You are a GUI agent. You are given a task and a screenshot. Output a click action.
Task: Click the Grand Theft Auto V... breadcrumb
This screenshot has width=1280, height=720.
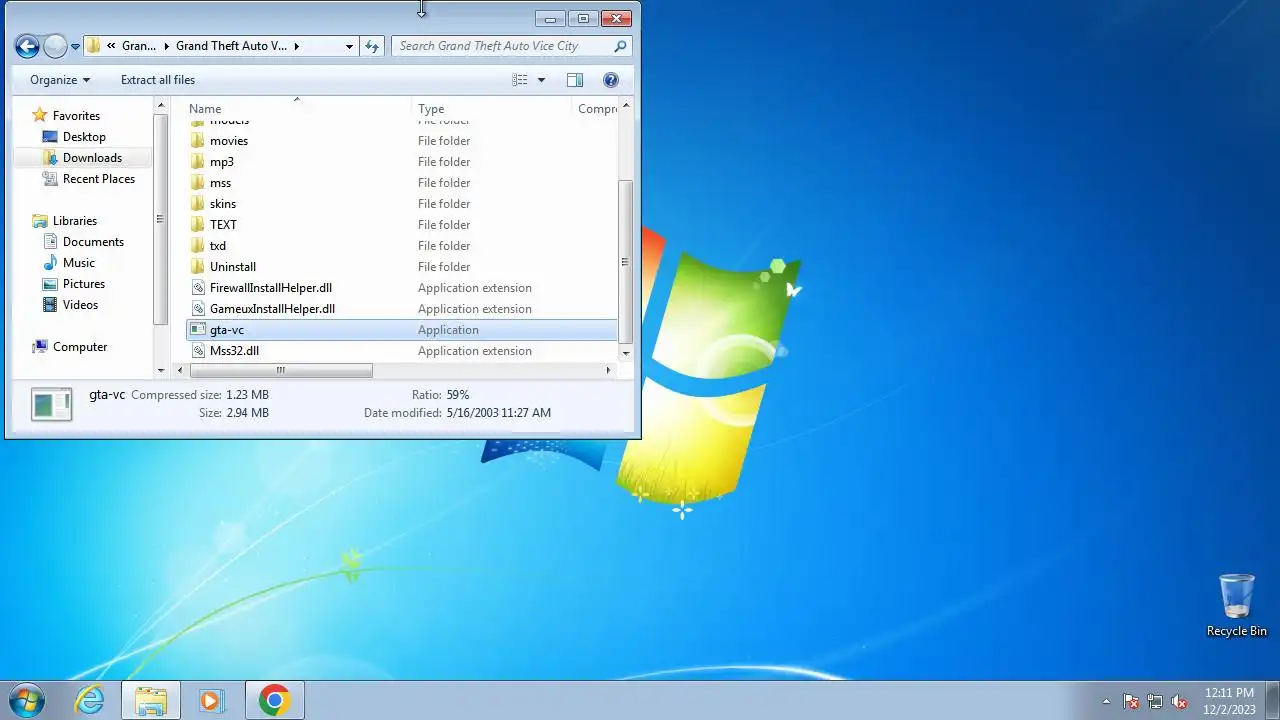[231, 46]
